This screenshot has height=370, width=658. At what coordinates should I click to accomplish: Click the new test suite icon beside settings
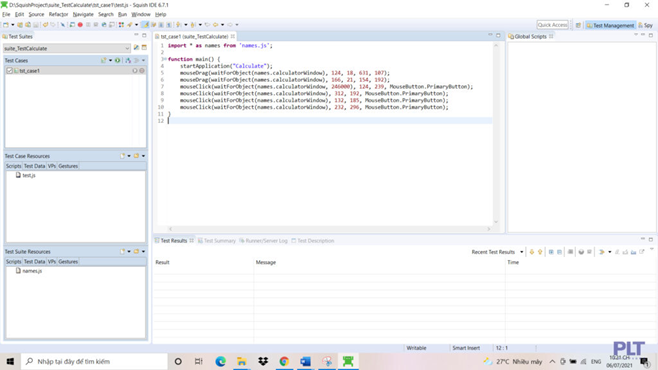(x=144, y=48)
